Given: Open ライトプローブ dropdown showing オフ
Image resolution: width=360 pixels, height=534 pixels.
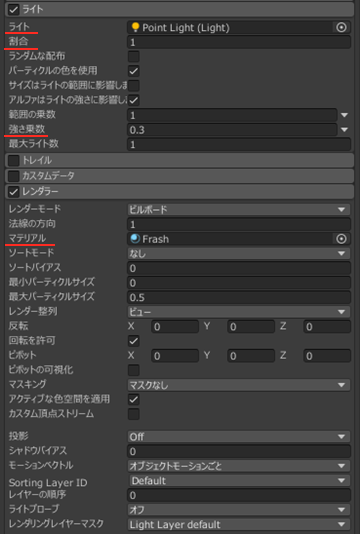Looking at the screenshot, I should (239, 510).
